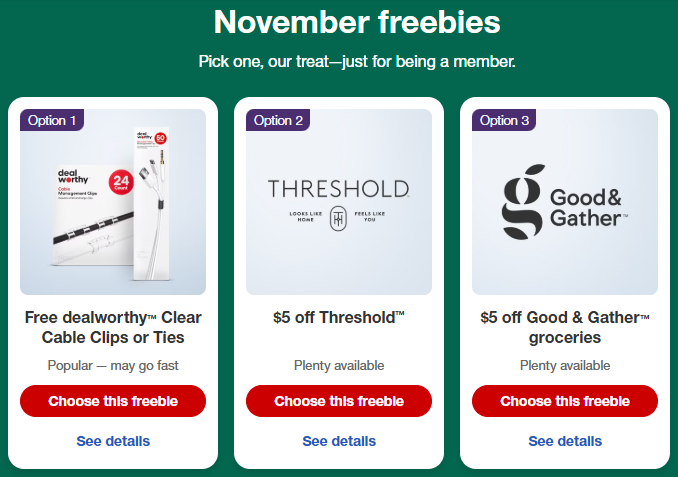
Task: Click the purple Option 1 badge
Action: click(52, 120)
